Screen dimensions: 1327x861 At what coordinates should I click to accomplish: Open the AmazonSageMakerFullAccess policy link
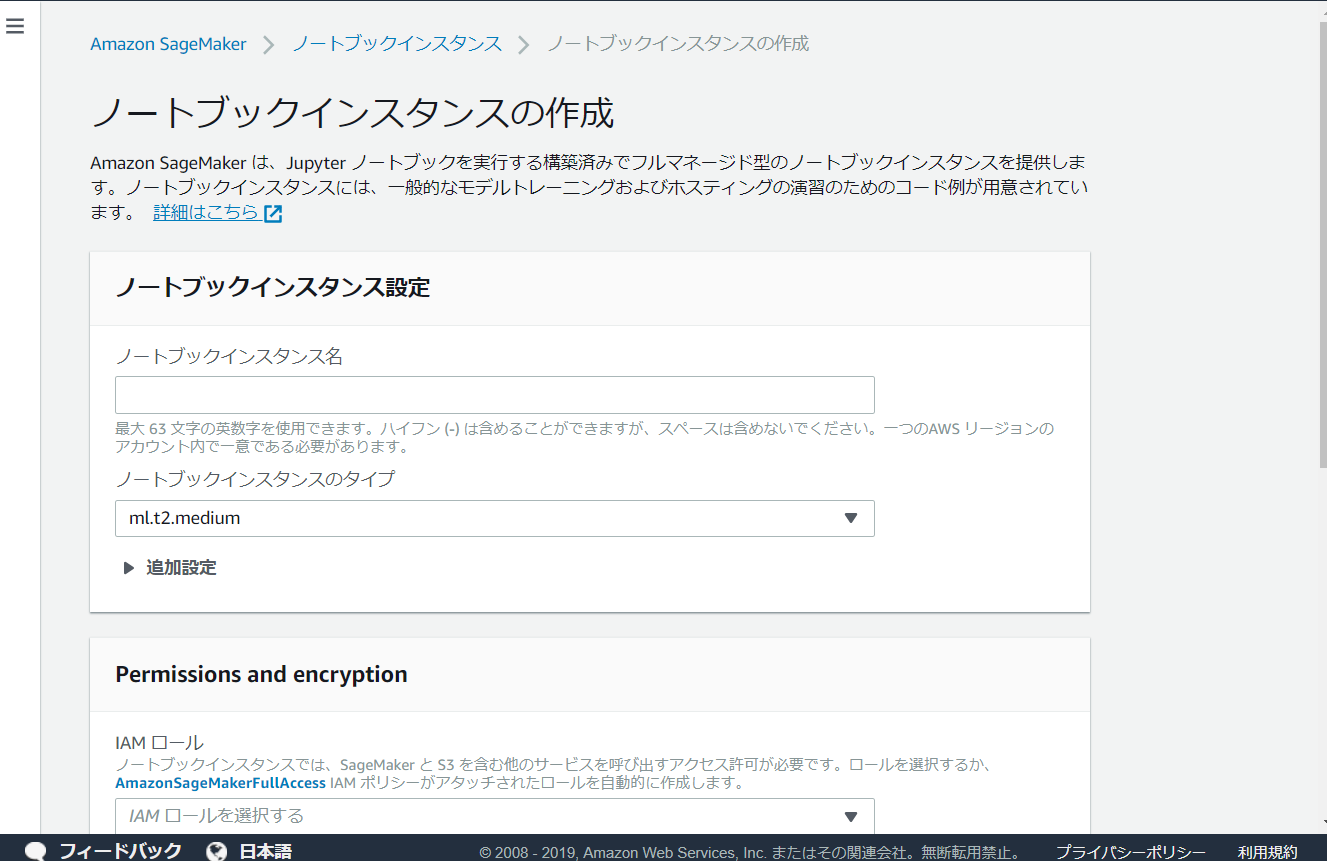[x=220, y=783]
